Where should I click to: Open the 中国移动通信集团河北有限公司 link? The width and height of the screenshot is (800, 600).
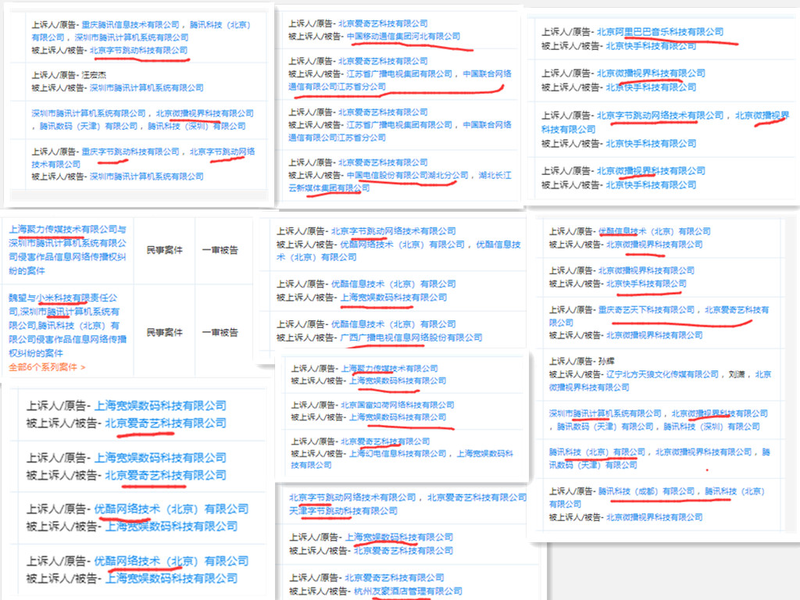click(x=403, y=36)
